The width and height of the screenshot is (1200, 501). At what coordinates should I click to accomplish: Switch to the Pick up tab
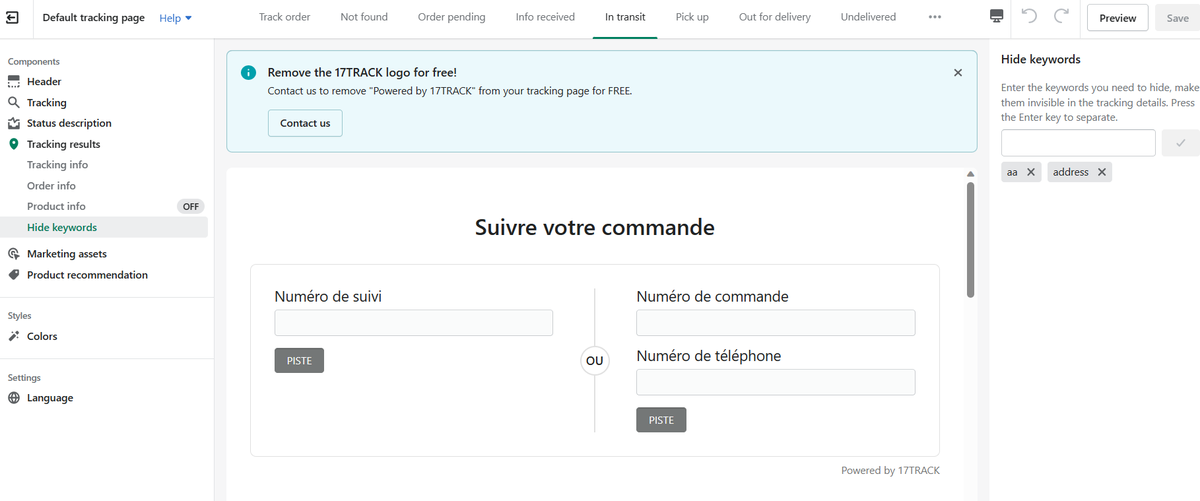pyautogui.click(x=692, y=17)
